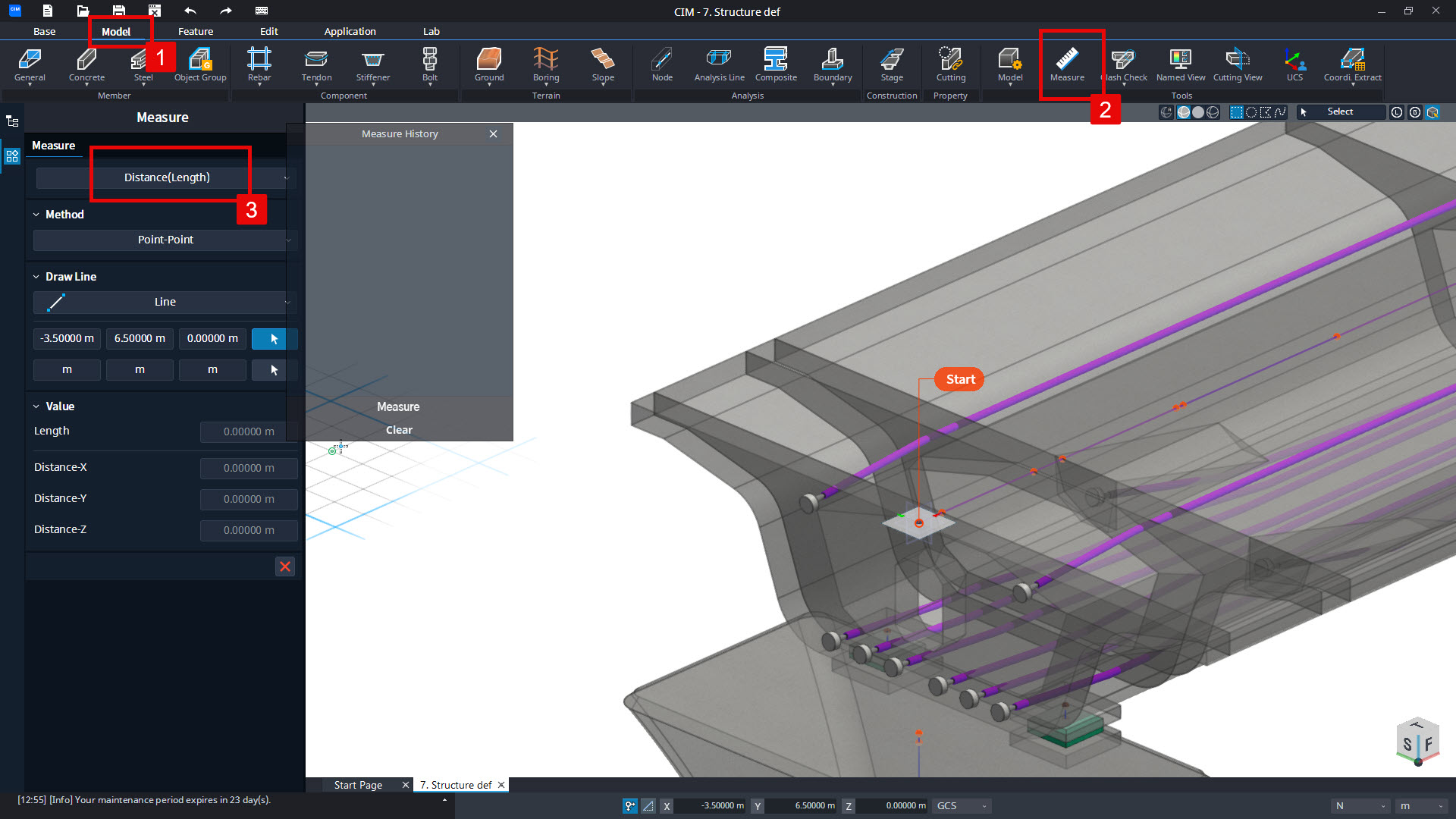This screenshot has width=1456, height=819.
Task: Activate the UCS tool
Action: (1294, 64)
